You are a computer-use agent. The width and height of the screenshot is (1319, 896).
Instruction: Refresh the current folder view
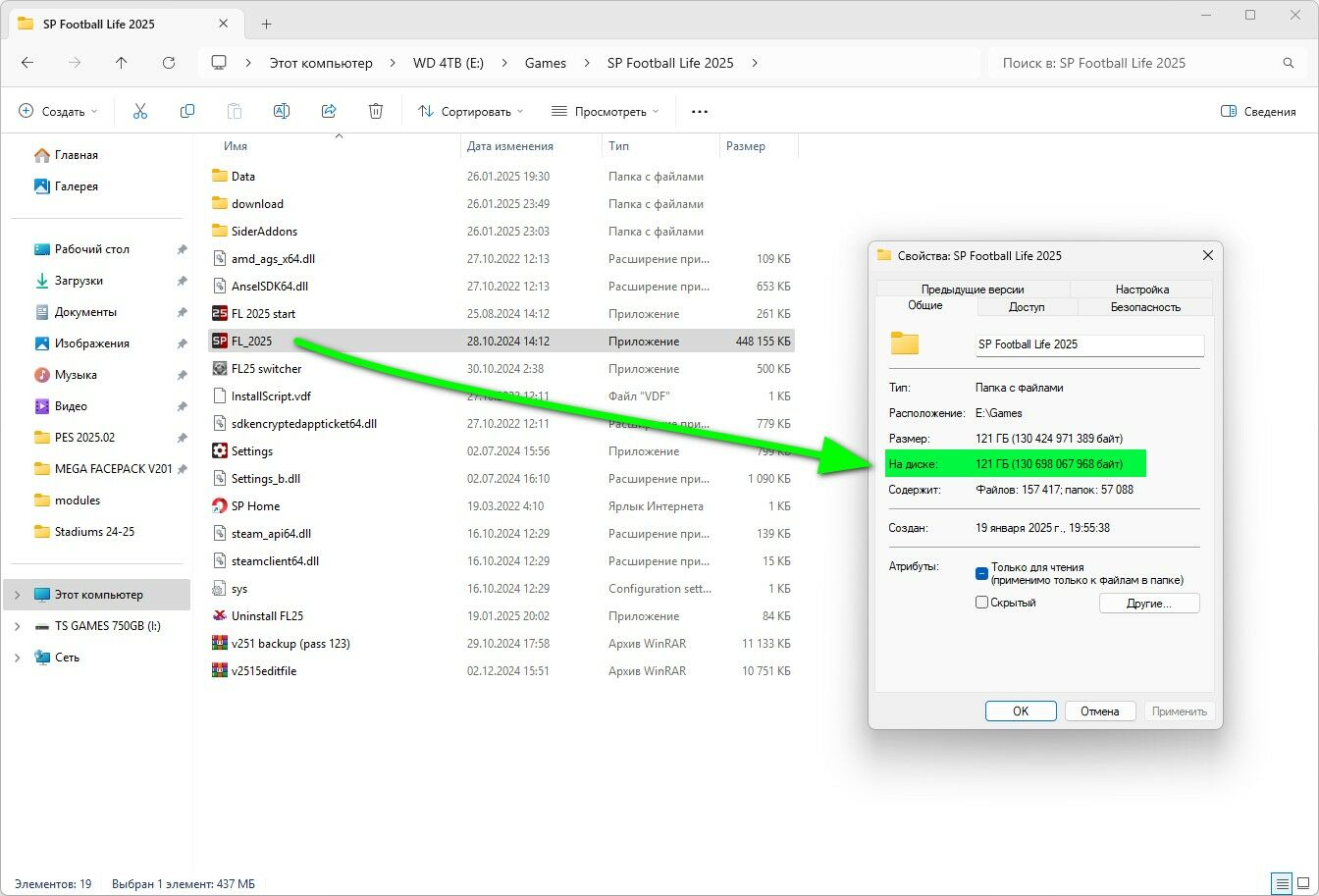point(169,63)
